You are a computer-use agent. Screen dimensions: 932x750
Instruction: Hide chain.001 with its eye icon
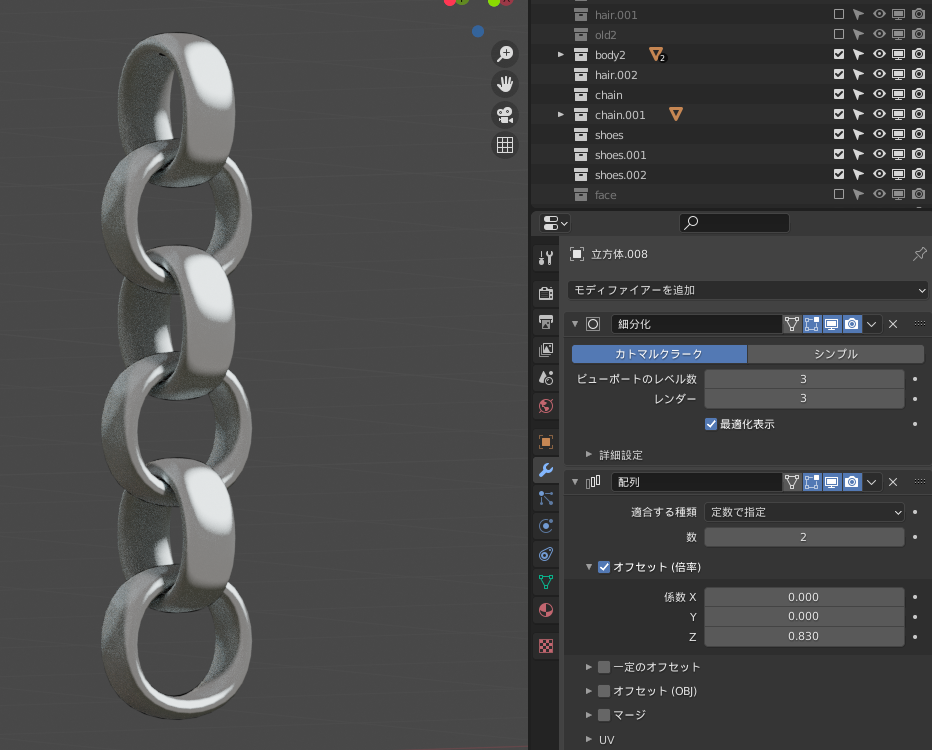pyautogui.click(x=879, y=114)
